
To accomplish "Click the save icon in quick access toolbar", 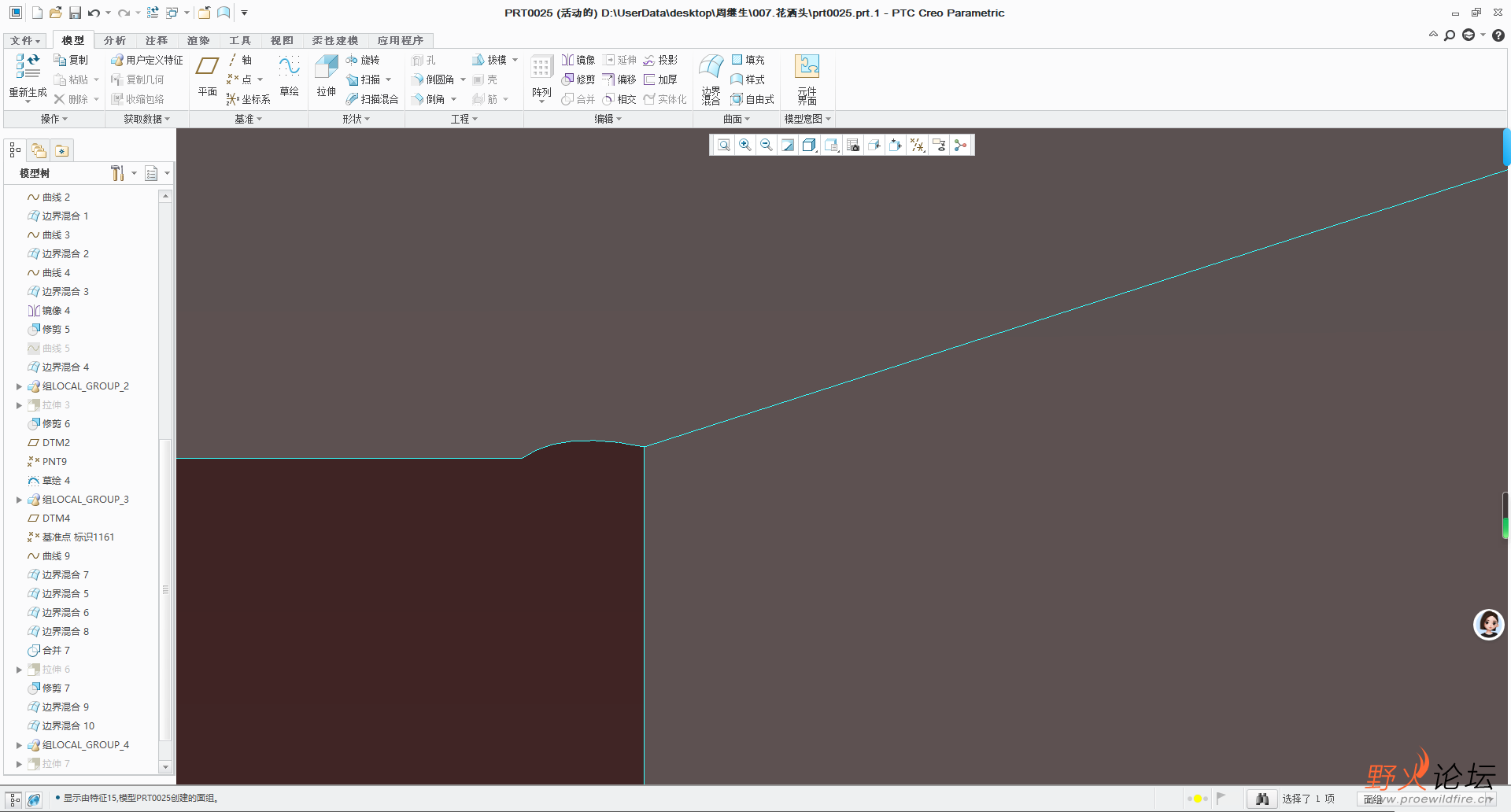I will [x=75, y=13].
